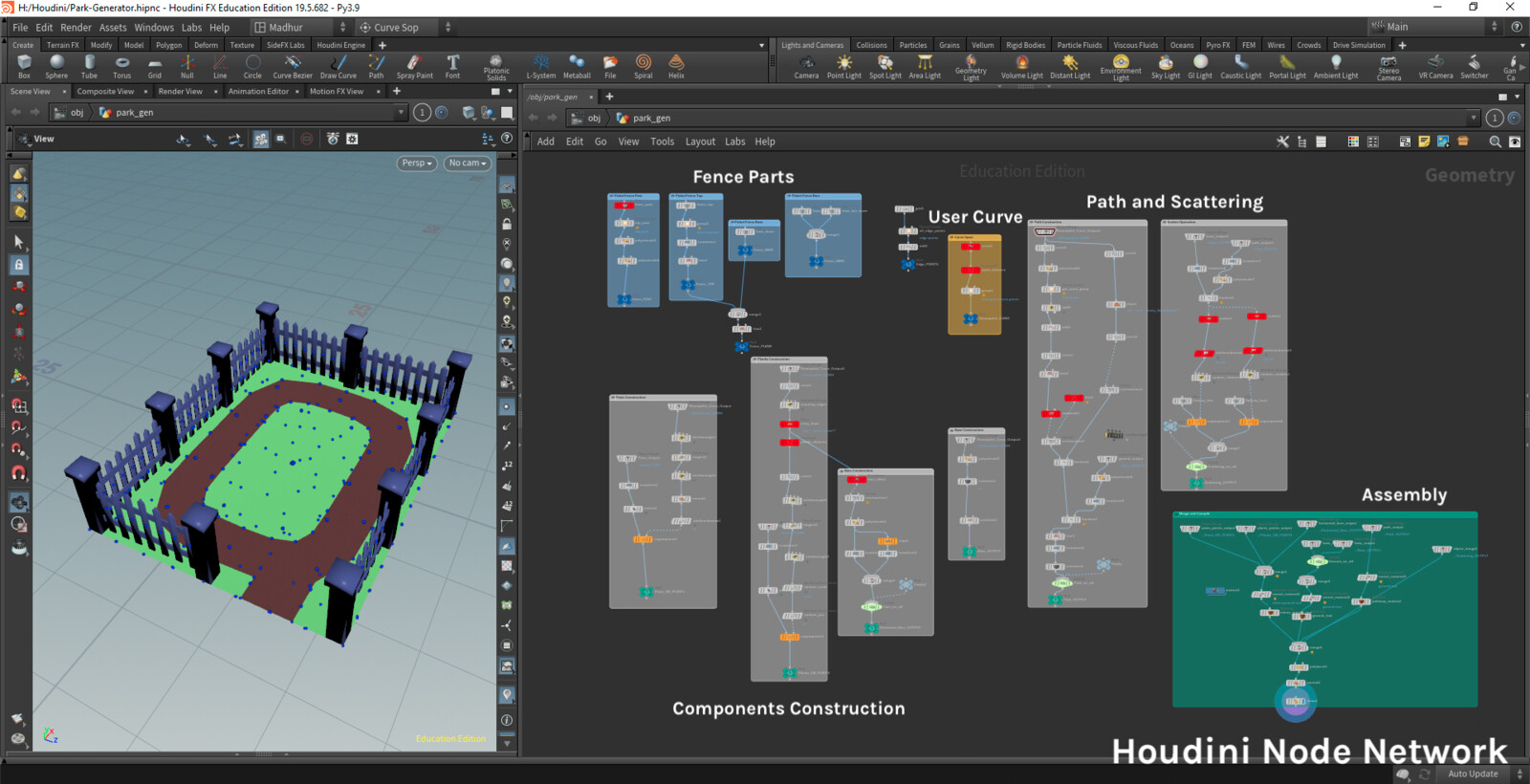Toggle the display lock icon in viewport sidebar
Screen dimensions: 1530x784
coord(507,224)
